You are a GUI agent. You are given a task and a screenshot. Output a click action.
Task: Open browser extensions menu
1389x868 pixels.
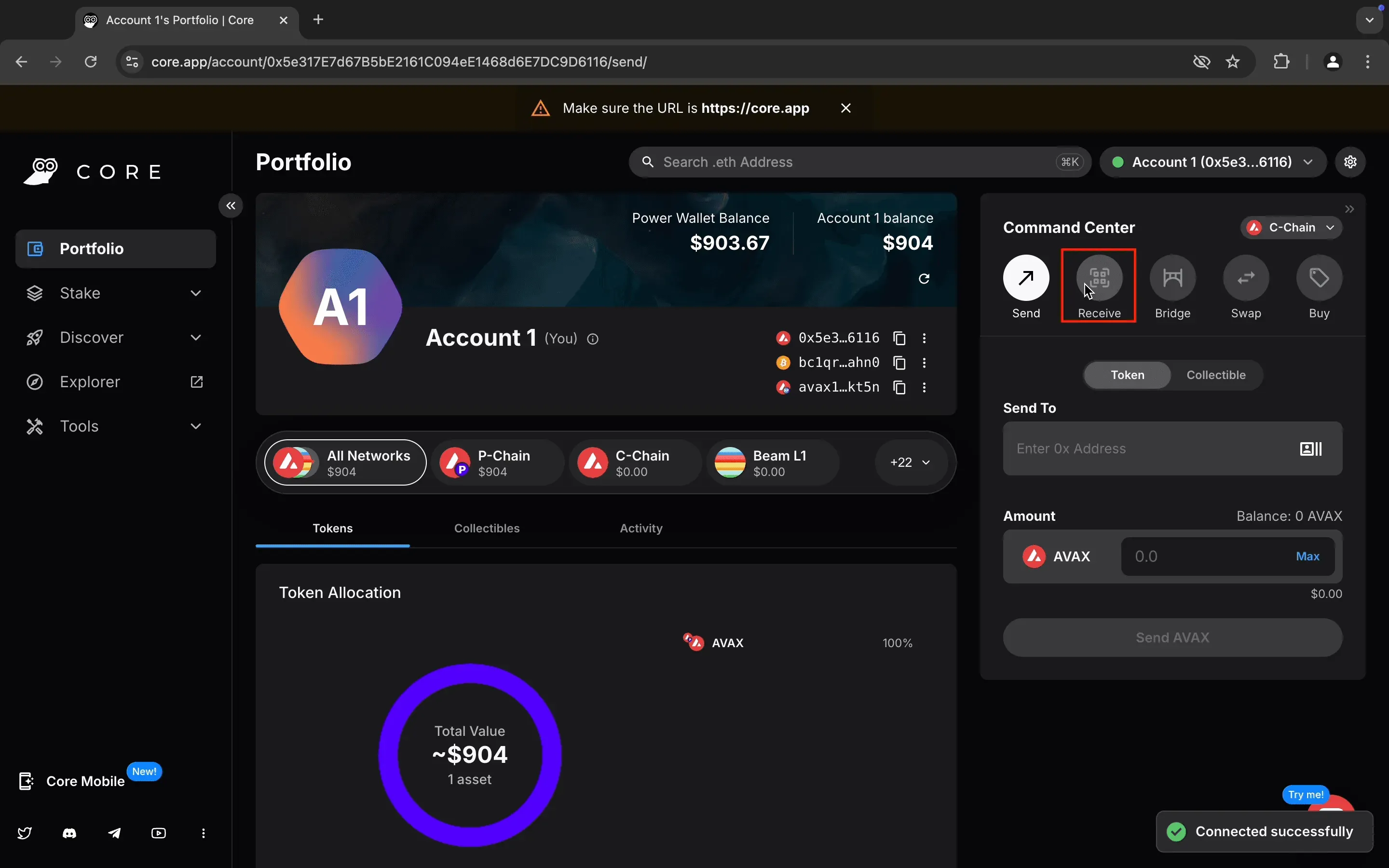pyautogui.click(x=1281, y=61)
